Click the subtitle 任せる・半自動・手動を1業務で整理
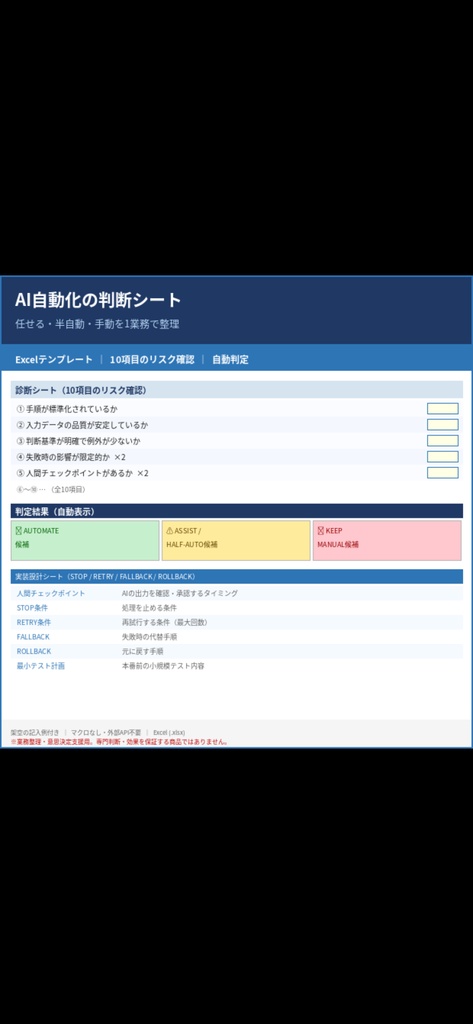 [97, 324]
